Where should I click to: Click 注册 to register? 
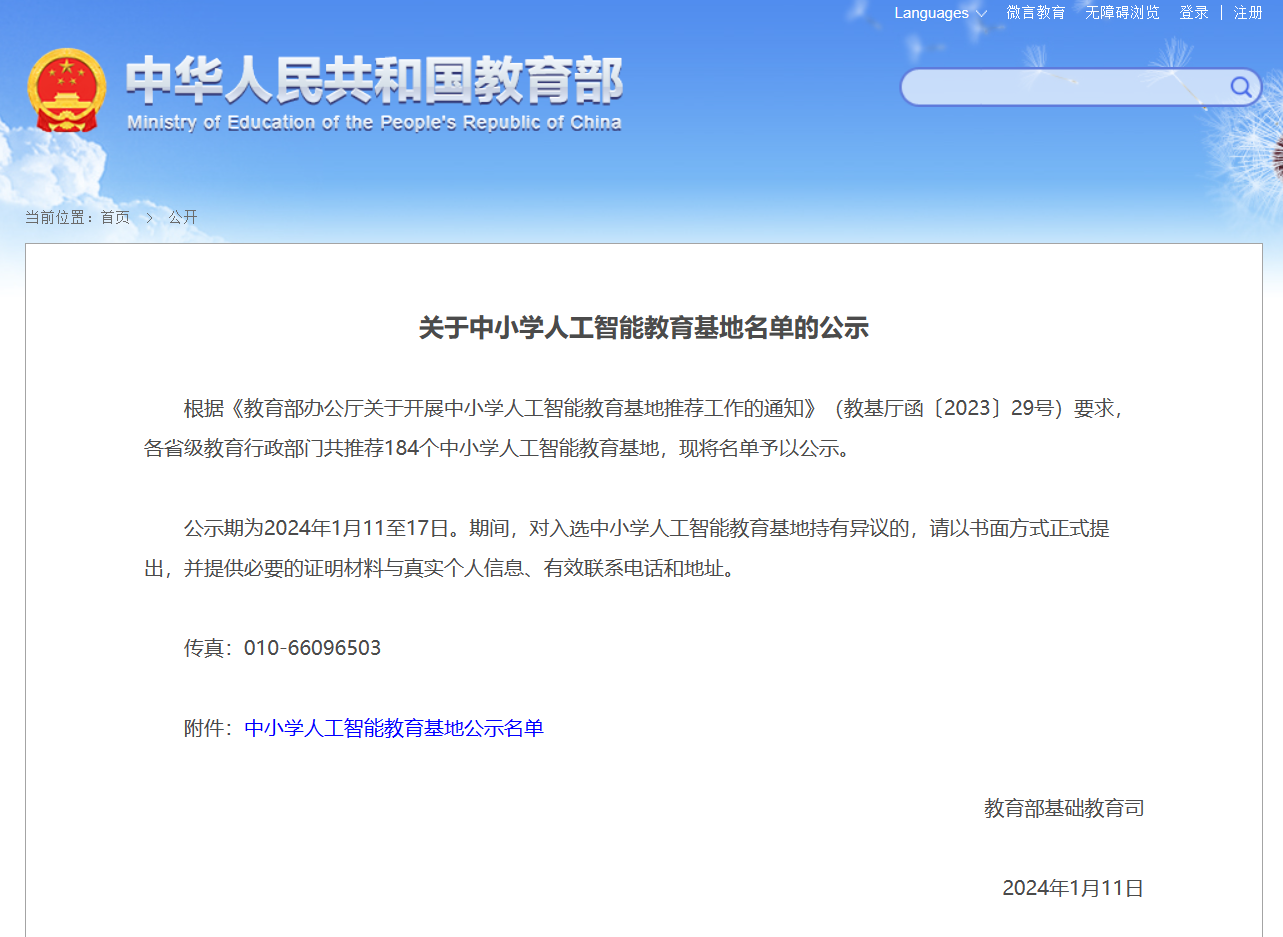(1247, 13)
